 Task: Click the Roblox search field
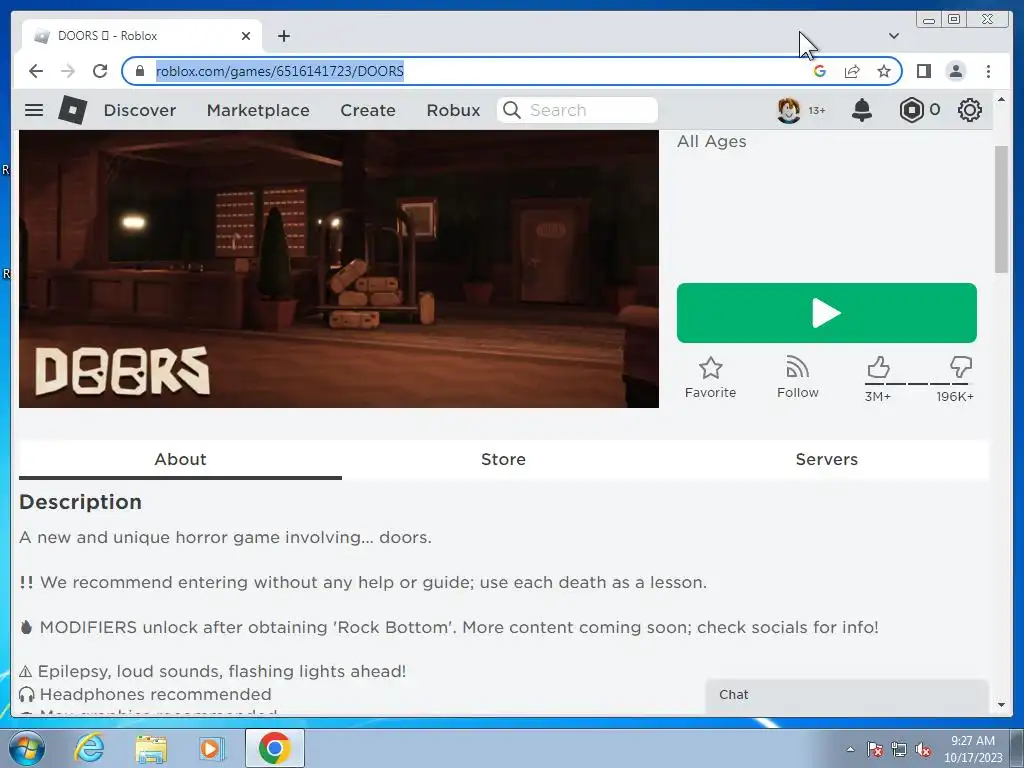(x=577, y=110)
